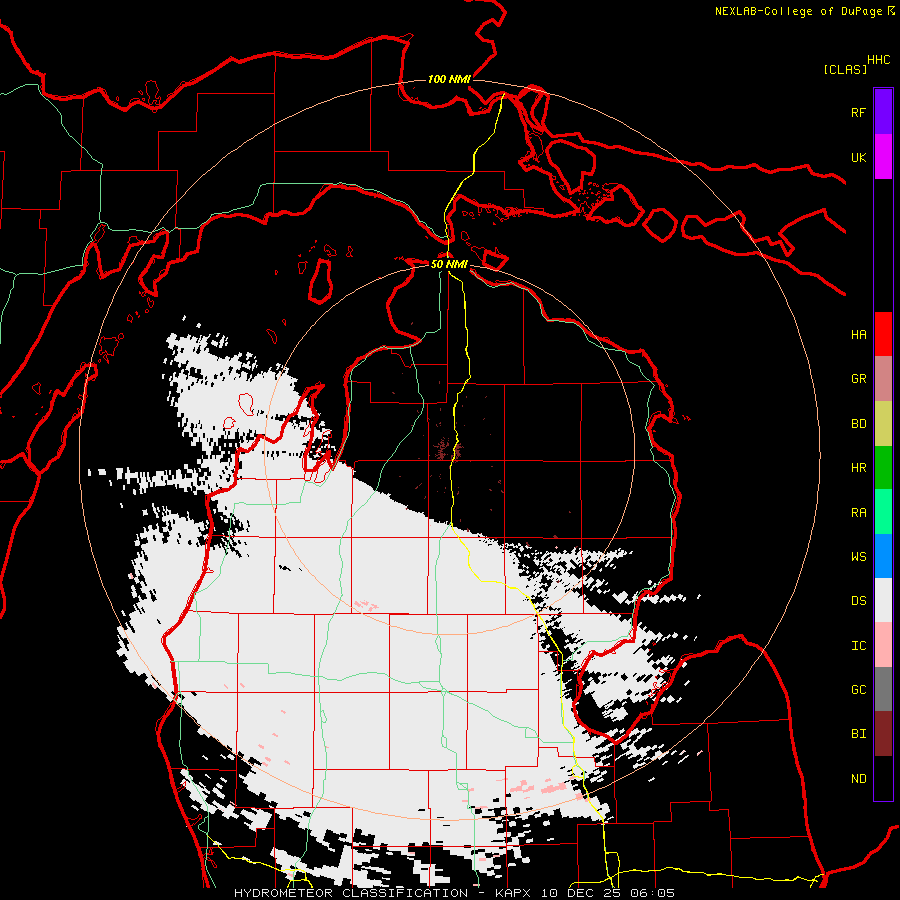Click the HHC product label

[x=878, y=60]
